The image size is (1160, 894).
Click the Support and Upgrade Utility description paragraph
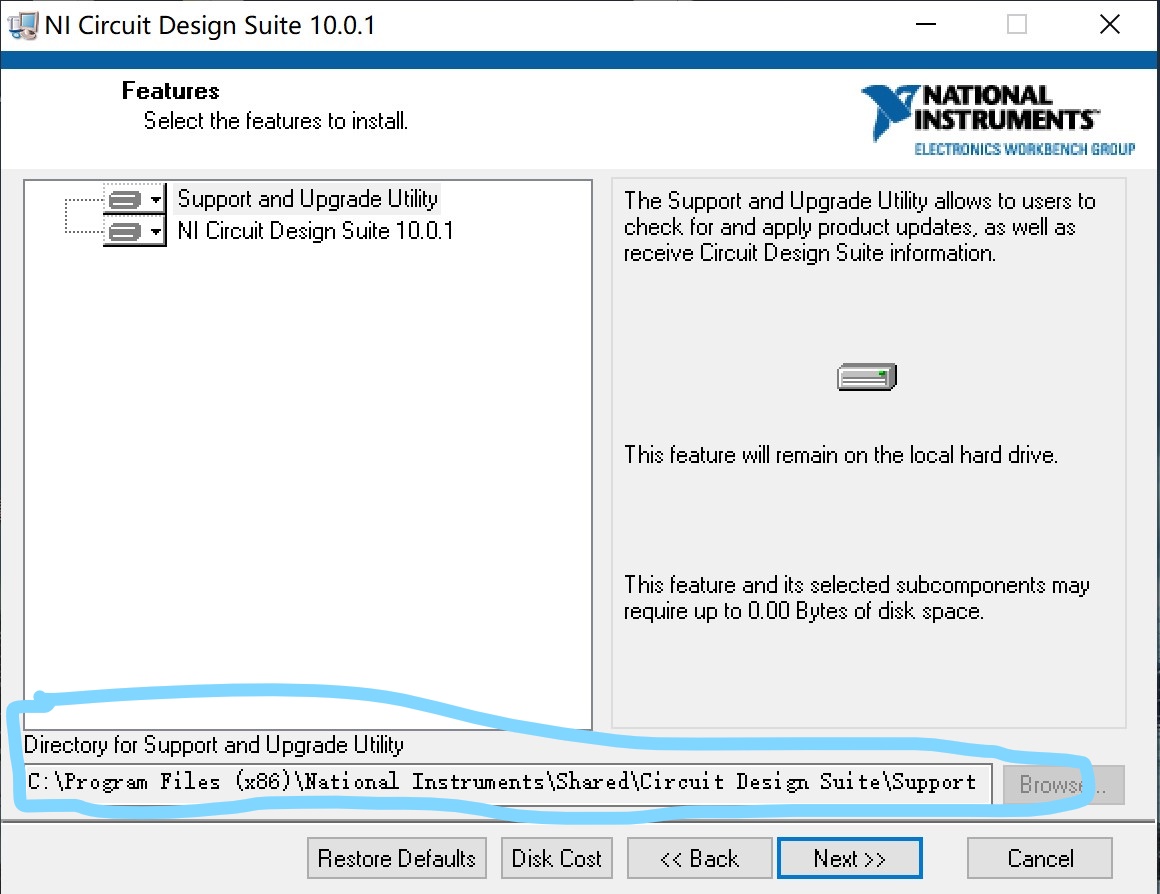point(859,227)
